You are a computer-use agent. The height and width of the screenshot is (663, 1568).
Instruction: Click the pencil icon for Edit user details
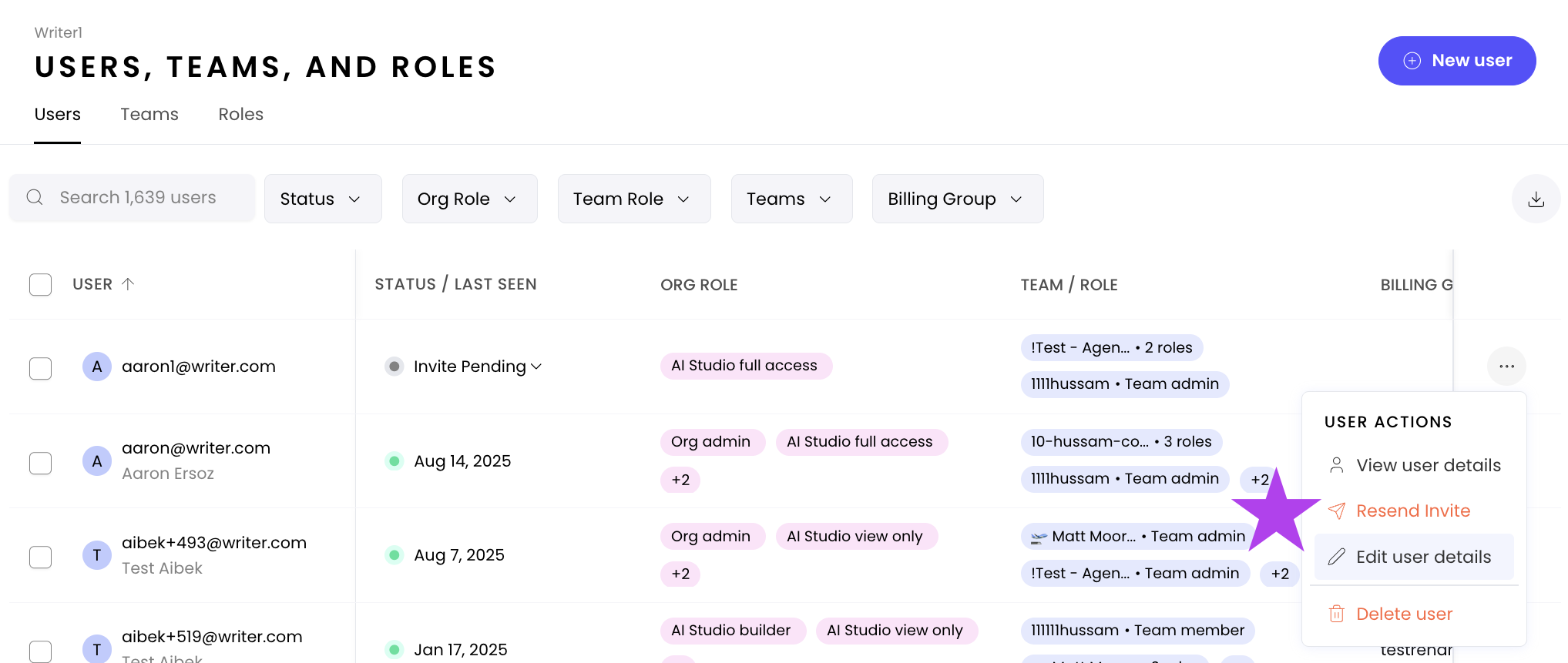[1337, 557]
